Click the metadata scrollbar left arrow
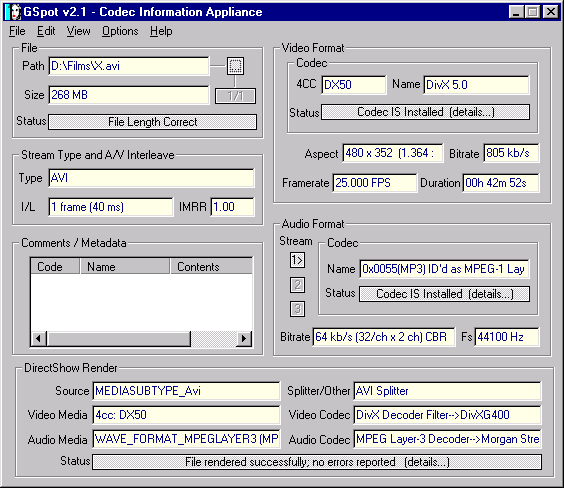The image size is (564, 488). pyautogui.click(x=38, y=338)
